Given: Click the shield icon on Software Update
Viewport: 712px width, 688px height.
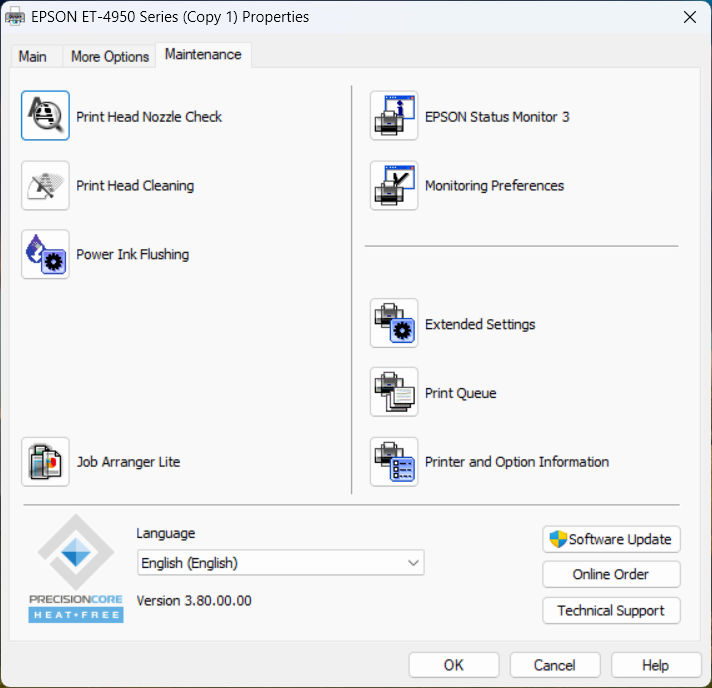Looking at the screenshot, I should point(558,539).
